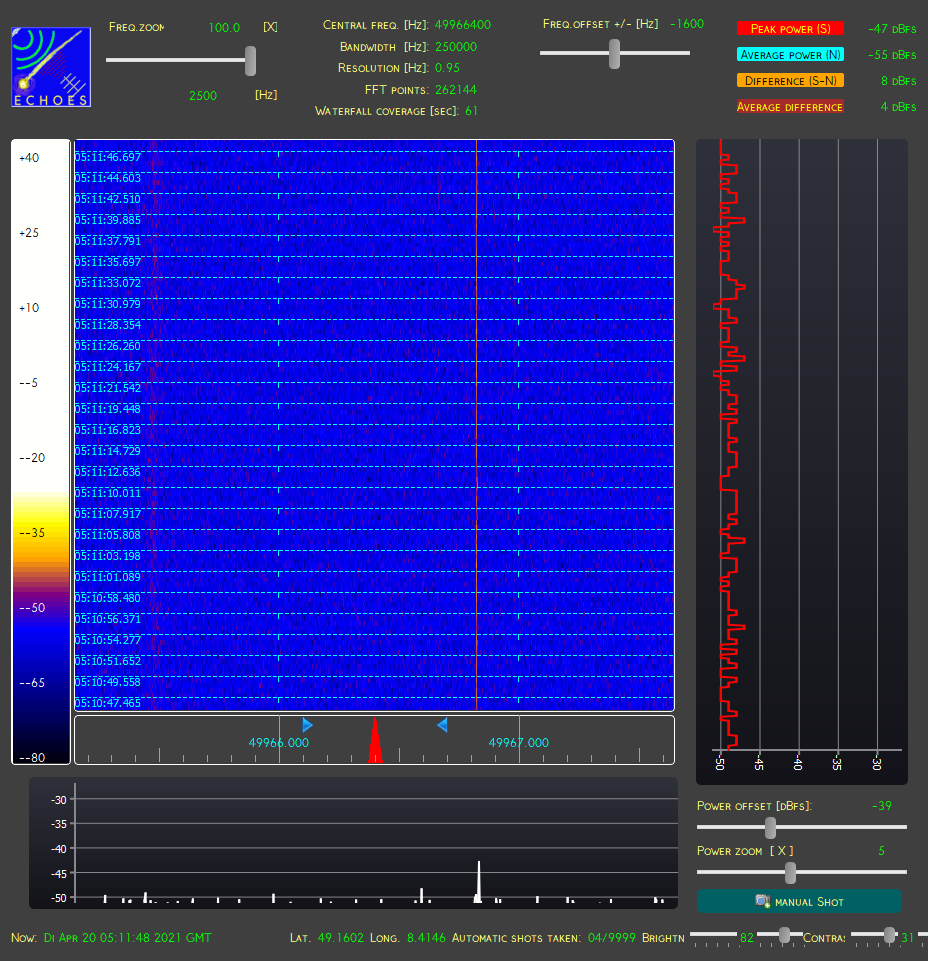Click the +40 mark on color scale
Image resolution: width=928 pixels, height=961 pixels.
(29, 158)
